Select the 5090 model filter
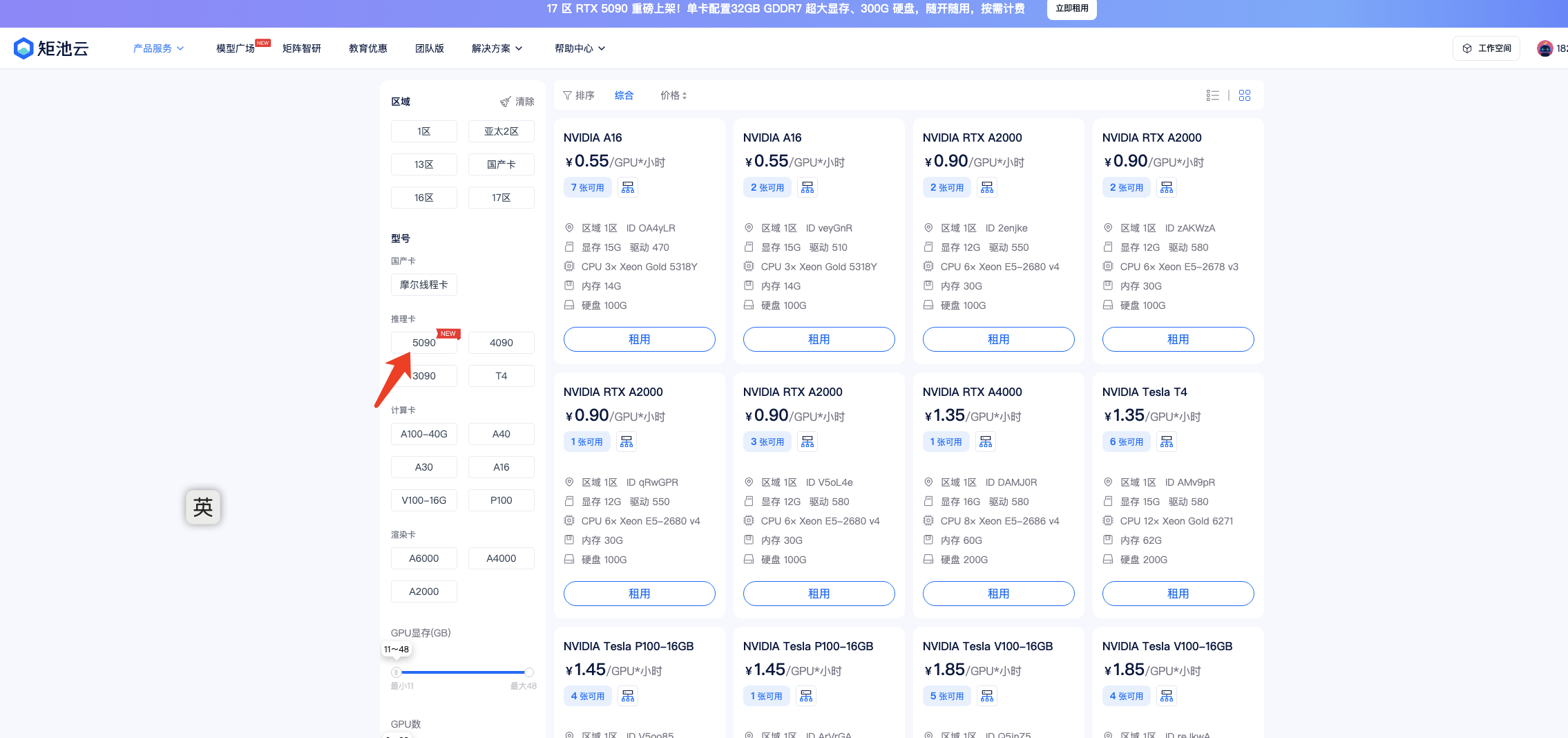Screen dimensions: 1568x738 pos(424,343)
